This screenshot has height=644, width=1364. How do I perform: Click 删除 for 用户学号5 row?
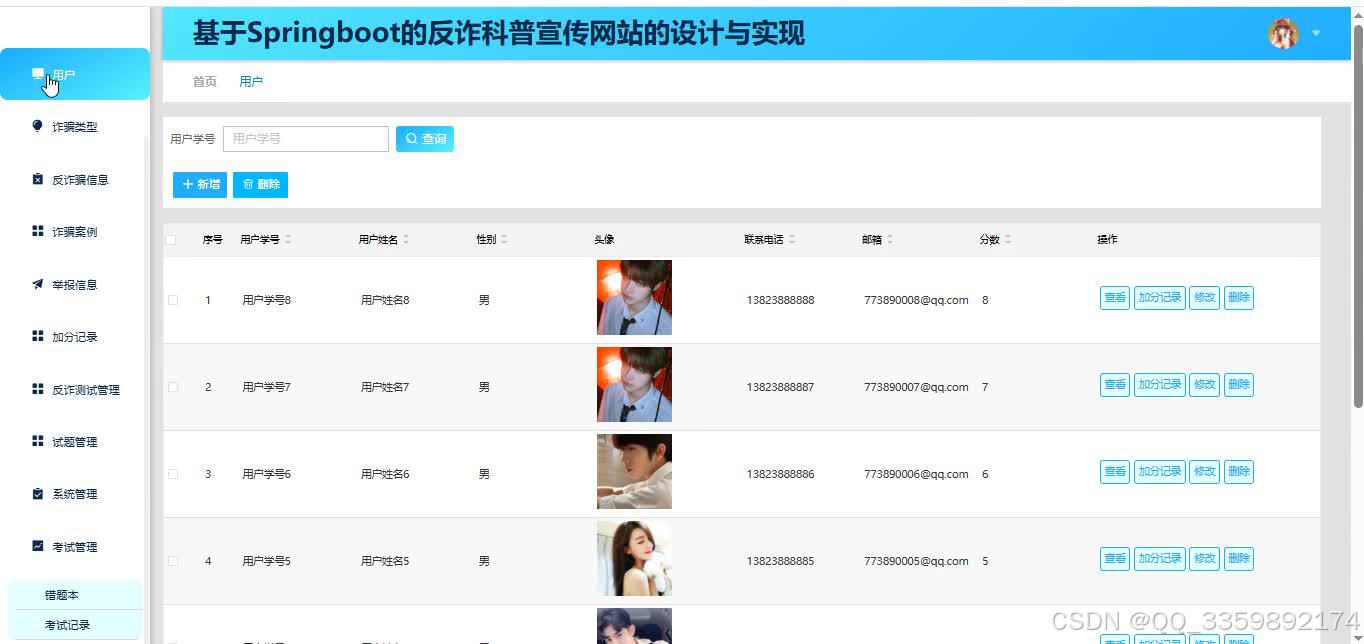pyautogui.click(x=1239, y=559)
